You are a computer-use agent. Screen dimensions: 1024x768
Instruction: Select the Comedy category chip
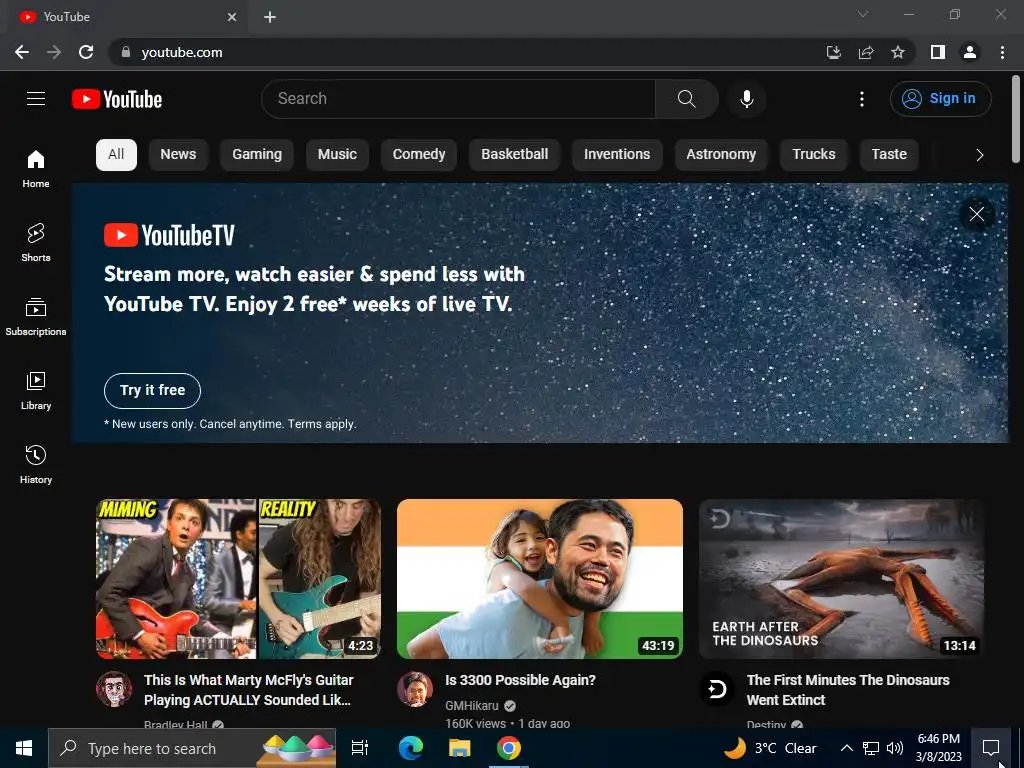(x=419, y=155)
